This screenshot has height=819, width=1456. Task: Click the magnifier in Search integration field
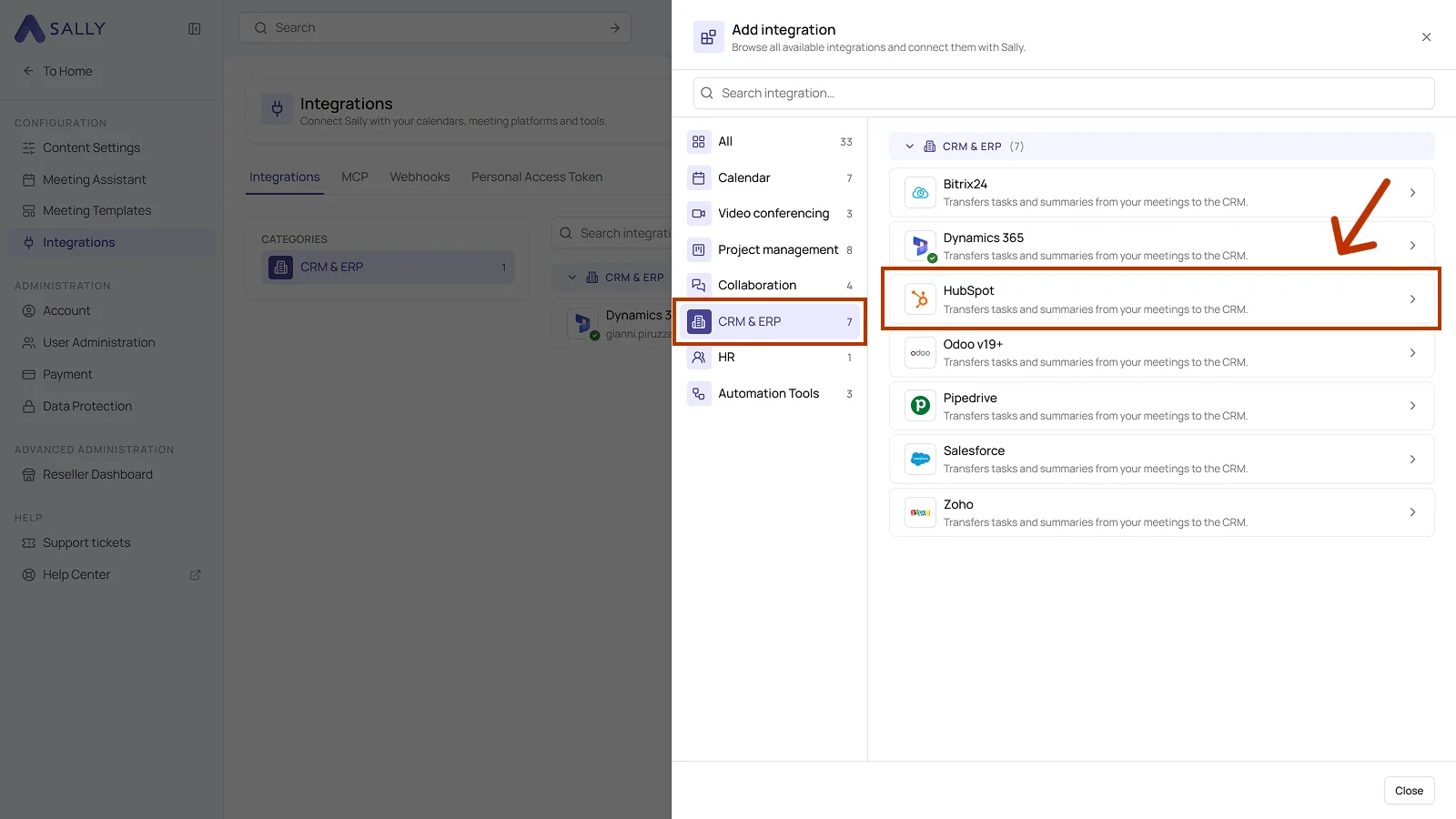[x=707, y=93]
